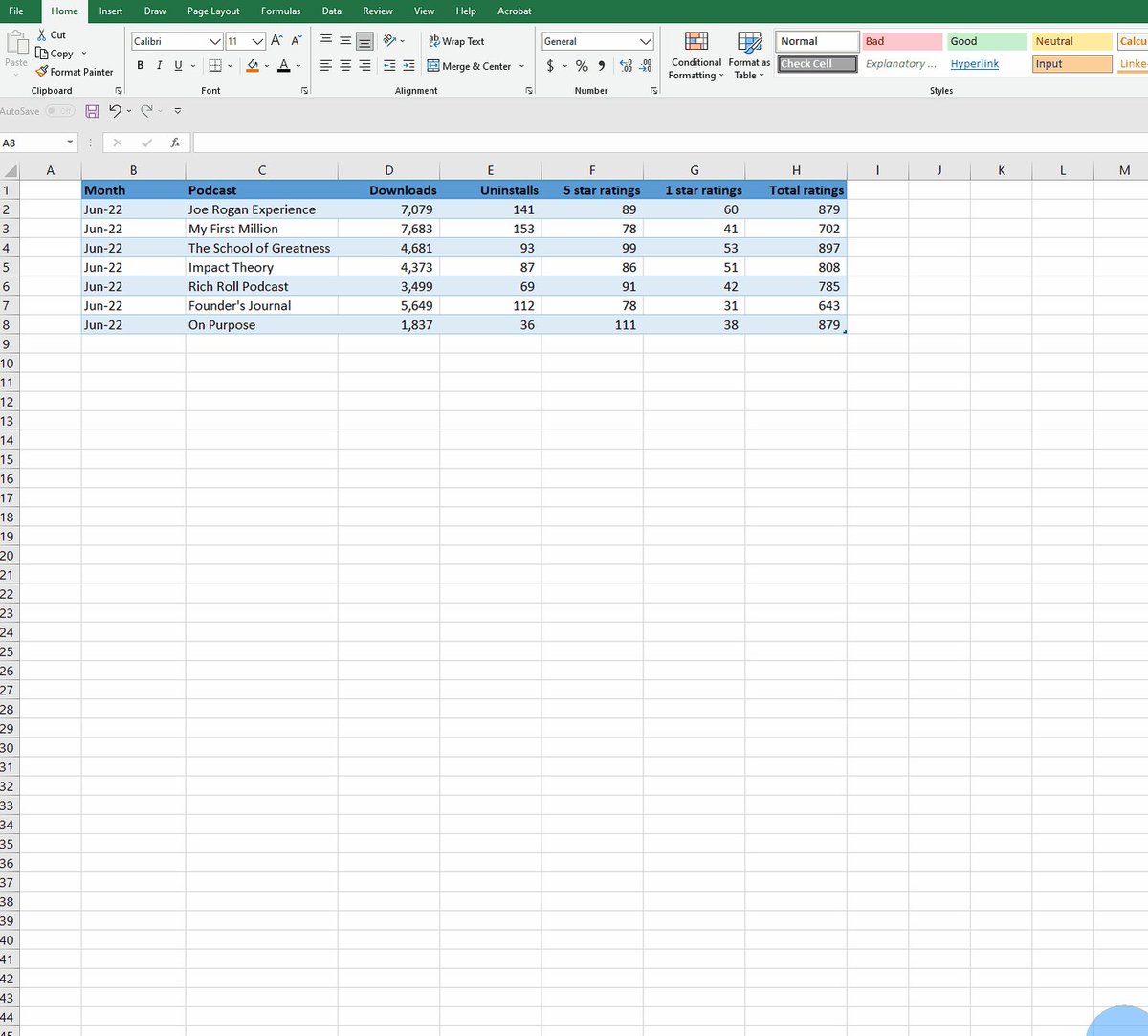Align text left
The height and width of the screenshot is (1036, 1148).
coord(326,66)
